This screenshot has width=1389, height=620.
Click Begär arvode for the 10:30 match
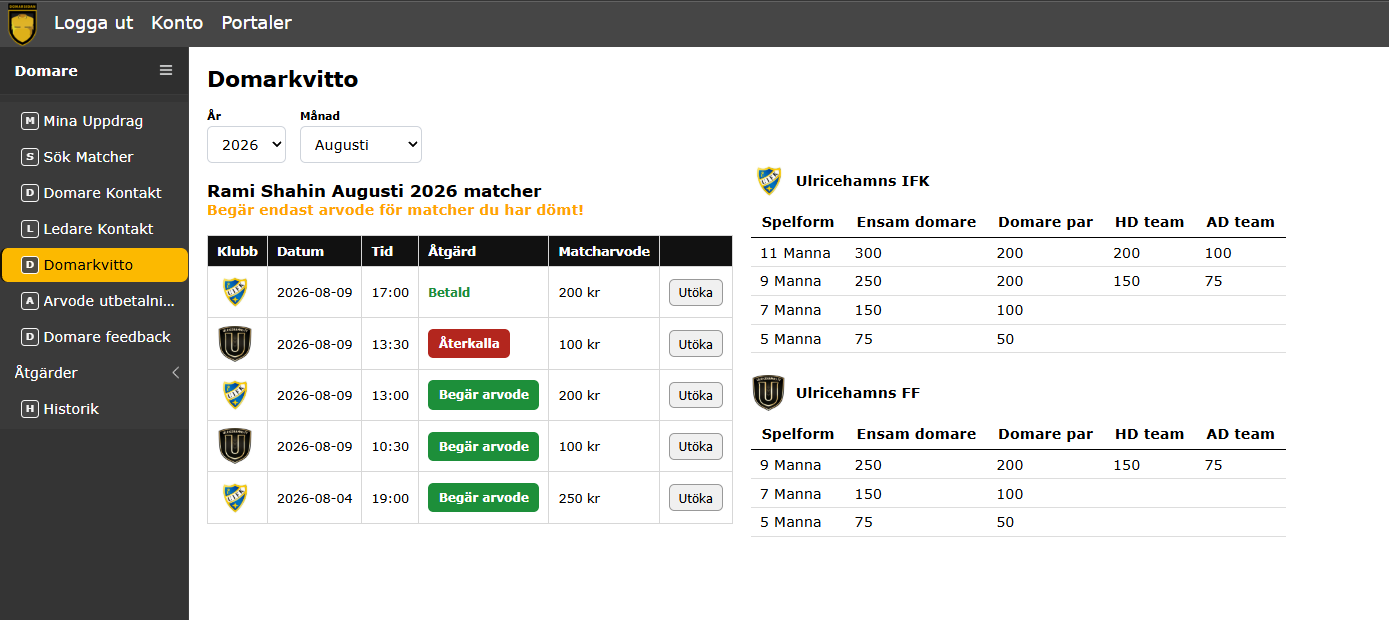[483, 446]
